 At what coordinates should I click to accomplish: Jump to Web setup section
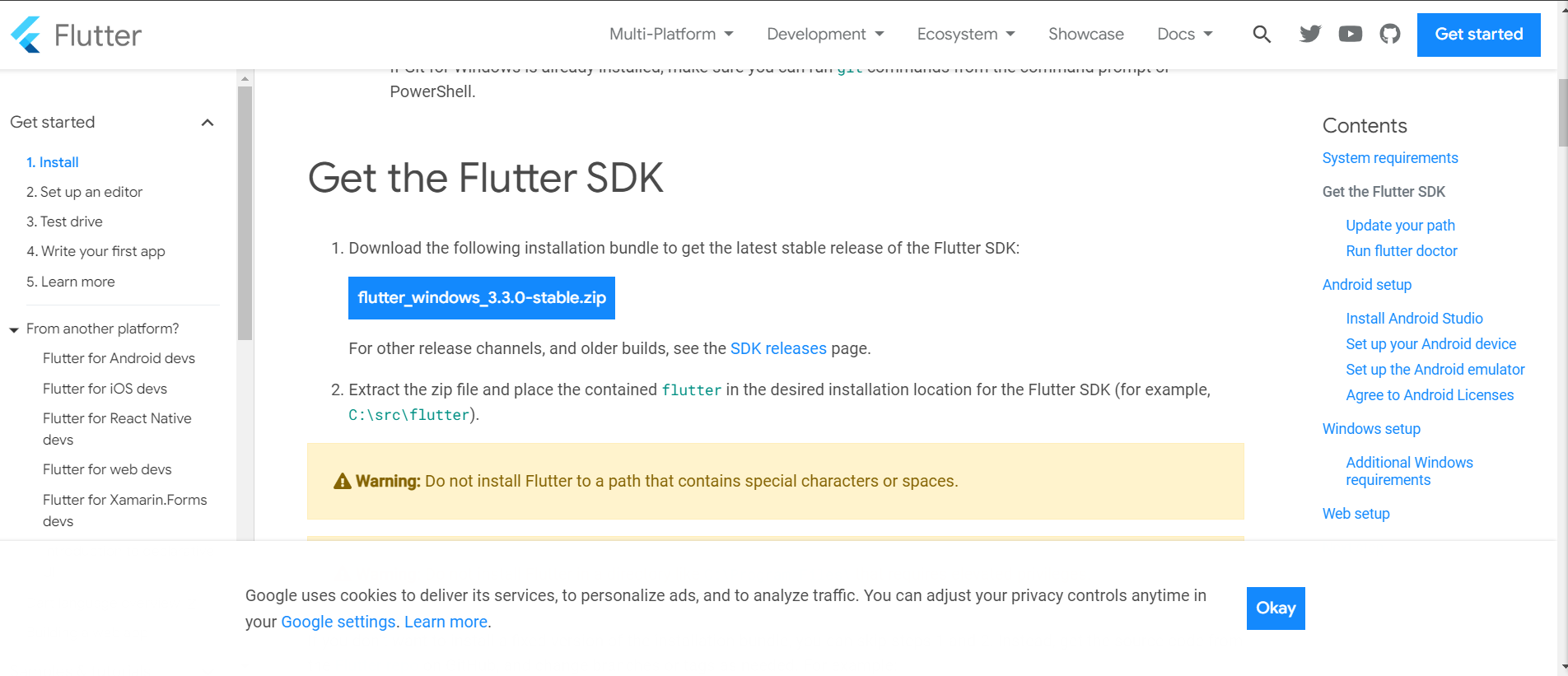pos(1356,514)
